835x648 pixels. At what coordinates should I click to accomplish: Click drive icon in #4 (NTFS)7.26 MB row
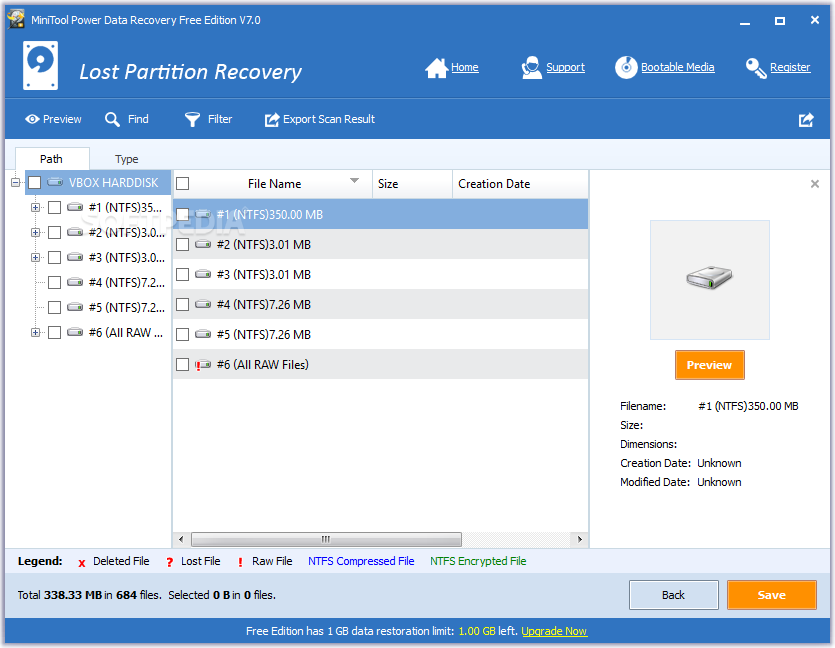203,304
